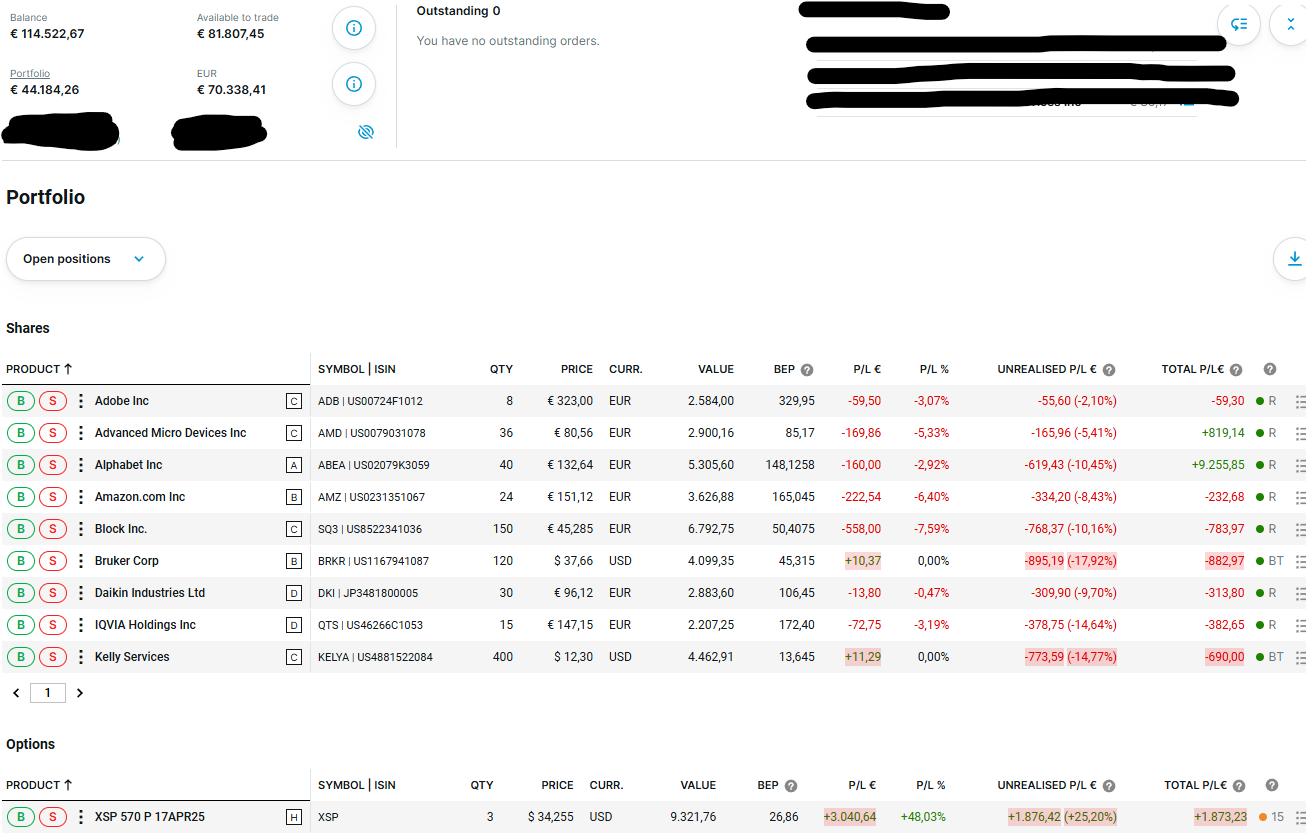Sell XSP 570 P 17APR25 with S button
This screenshot has width=1306, height=840.
pyautogui.click(x=53, y=817)
